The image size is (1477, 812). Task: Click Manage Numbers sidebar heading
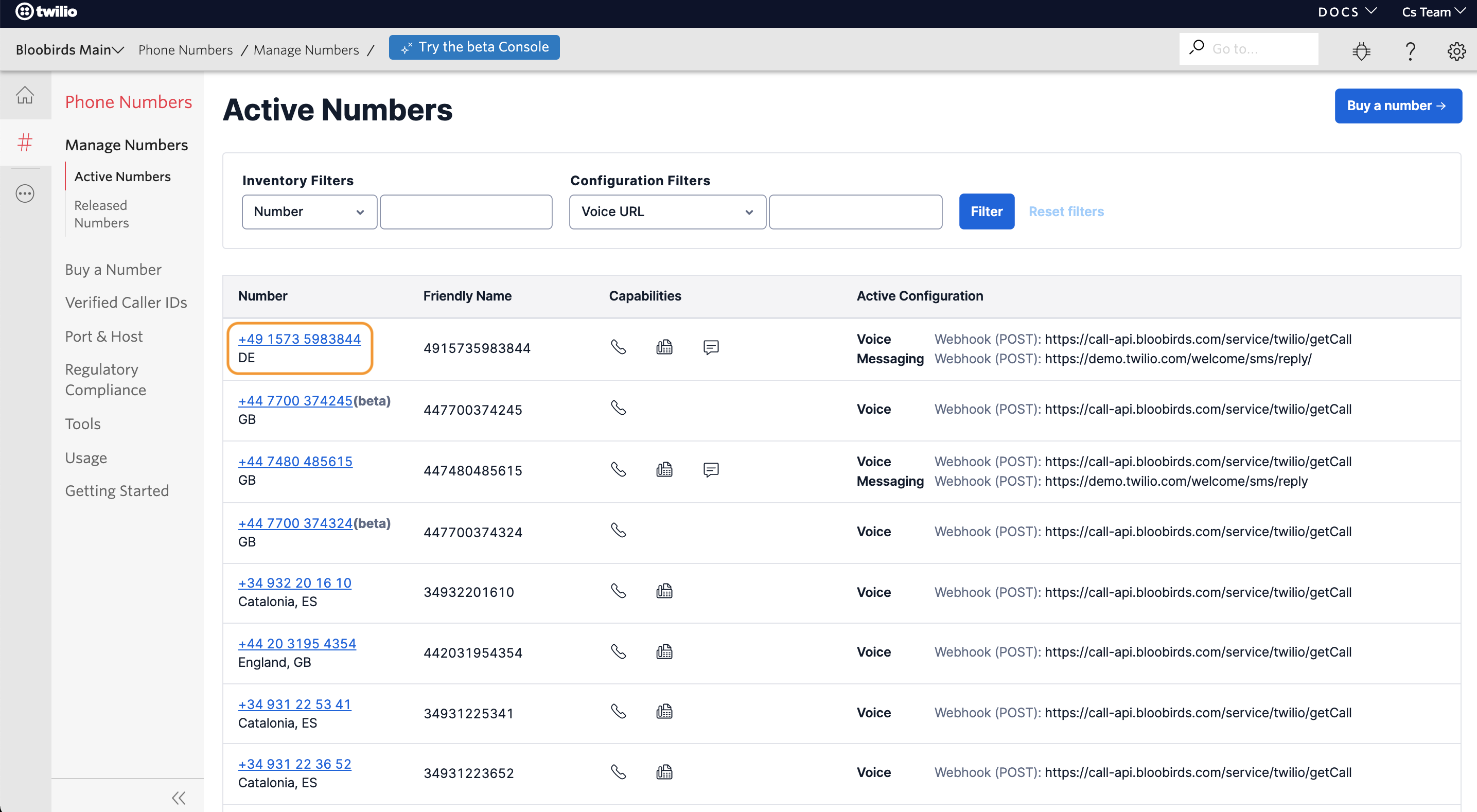[126, 145]
